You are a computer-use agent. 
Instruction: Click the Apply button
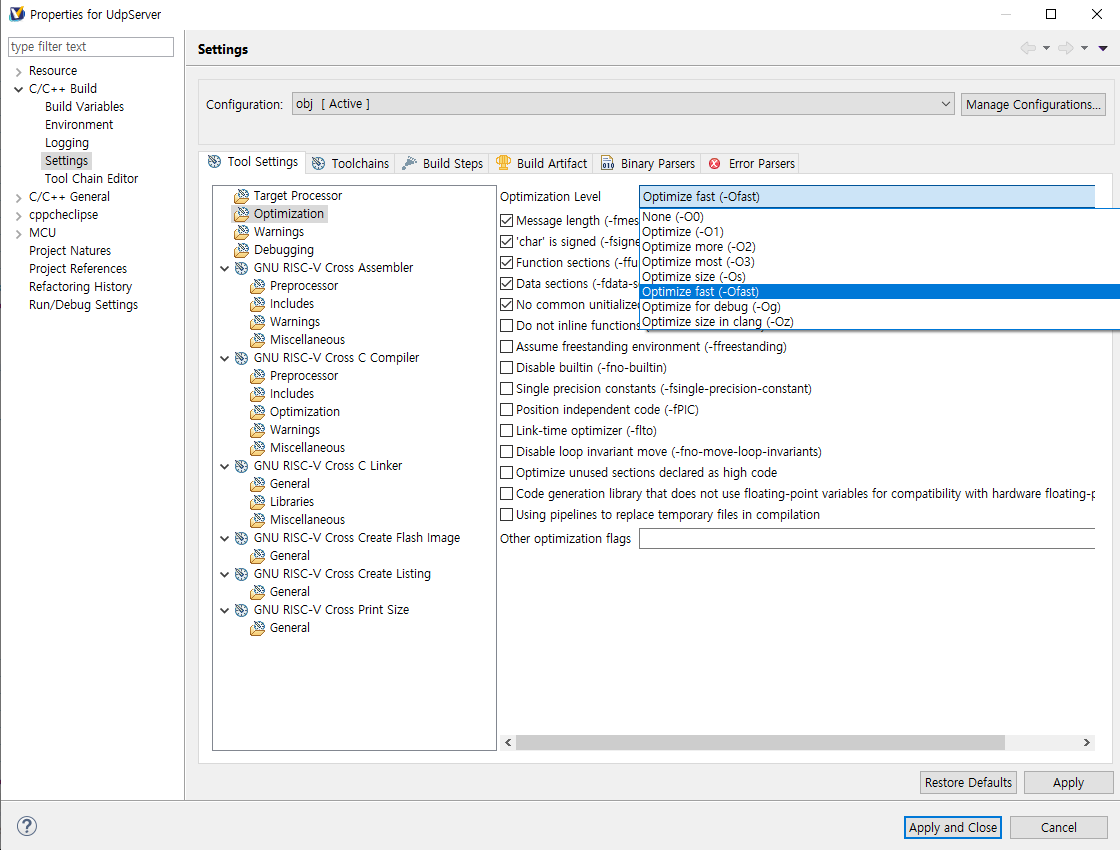1068,782
